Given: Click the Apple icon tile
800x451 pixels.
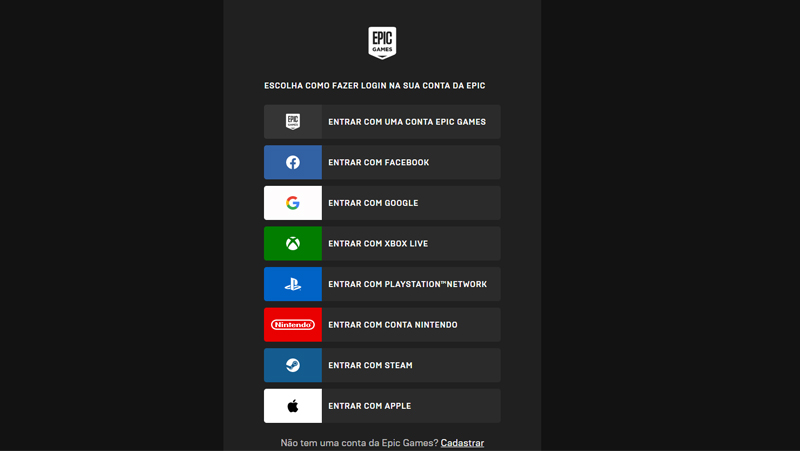Looking at the screenshot, I should 293,406.
